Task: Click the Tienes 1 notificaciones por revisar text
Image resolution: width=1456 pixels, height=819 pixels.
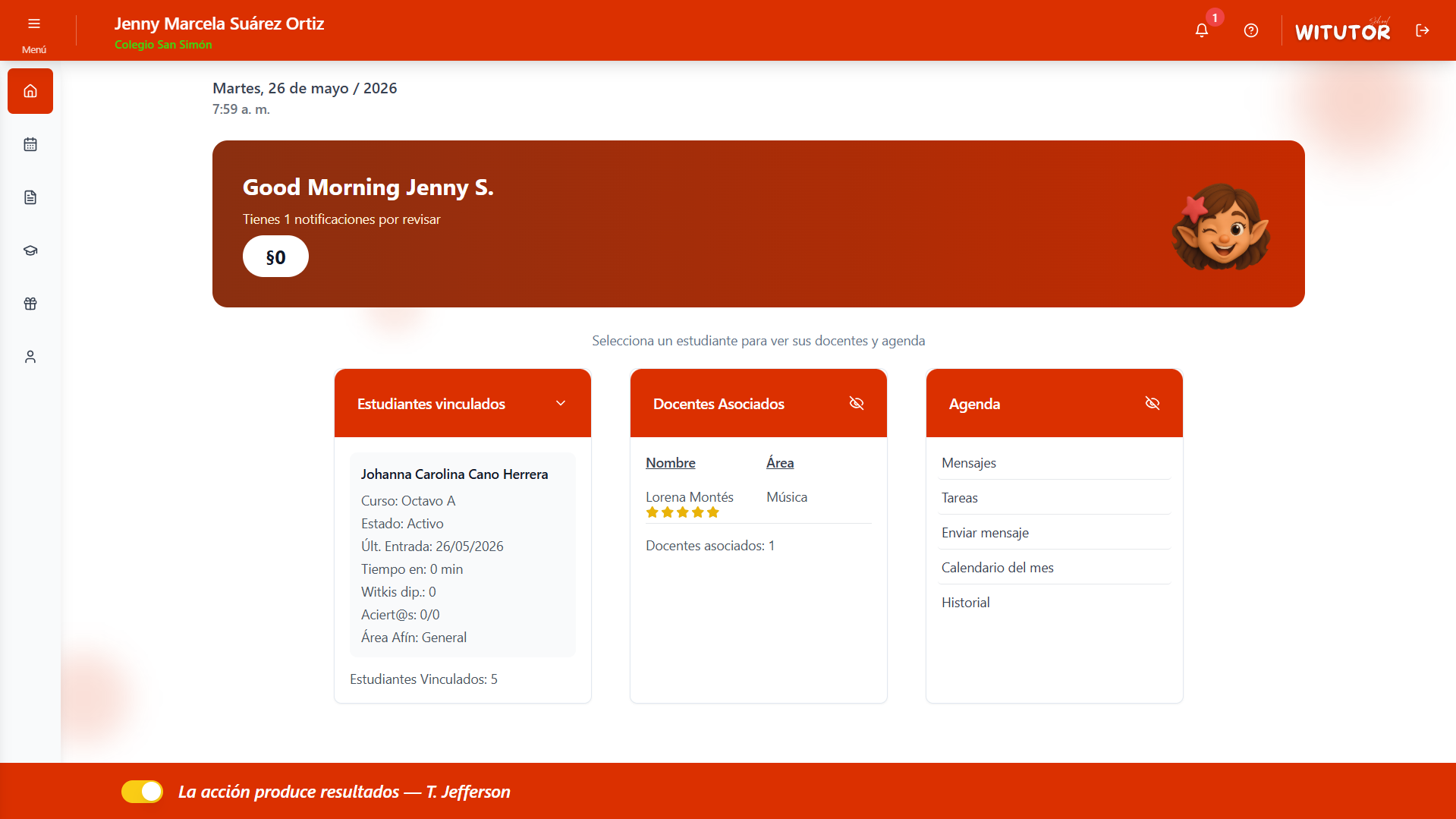Action: pos(341,219)
